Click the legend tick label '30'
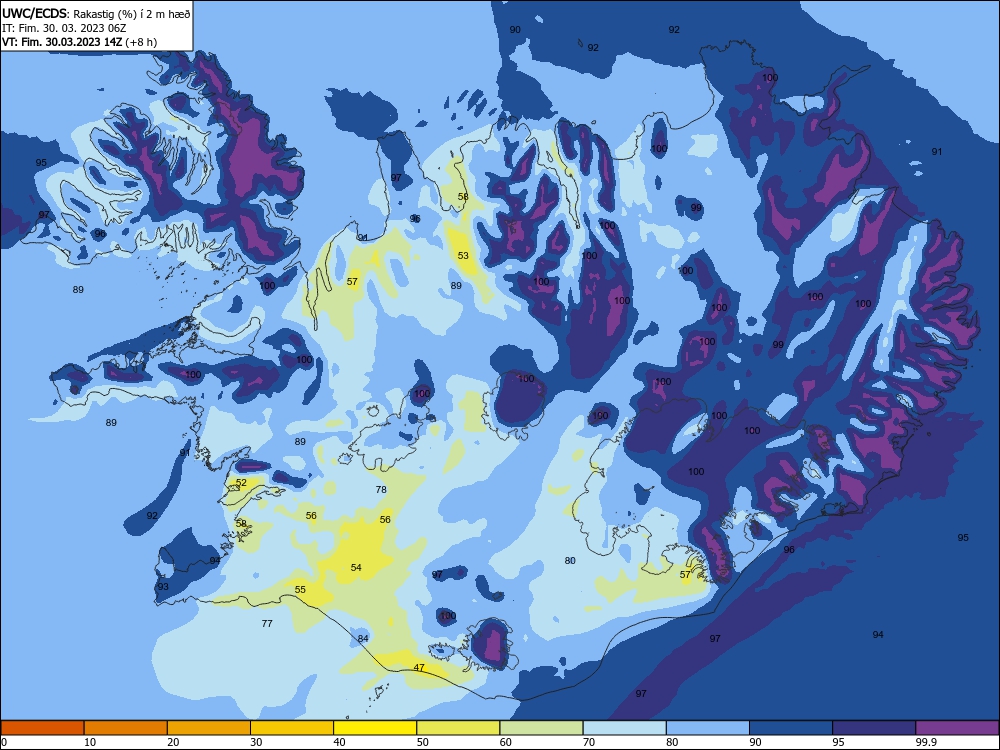The image size is (1000, 750). pos(256,742)
